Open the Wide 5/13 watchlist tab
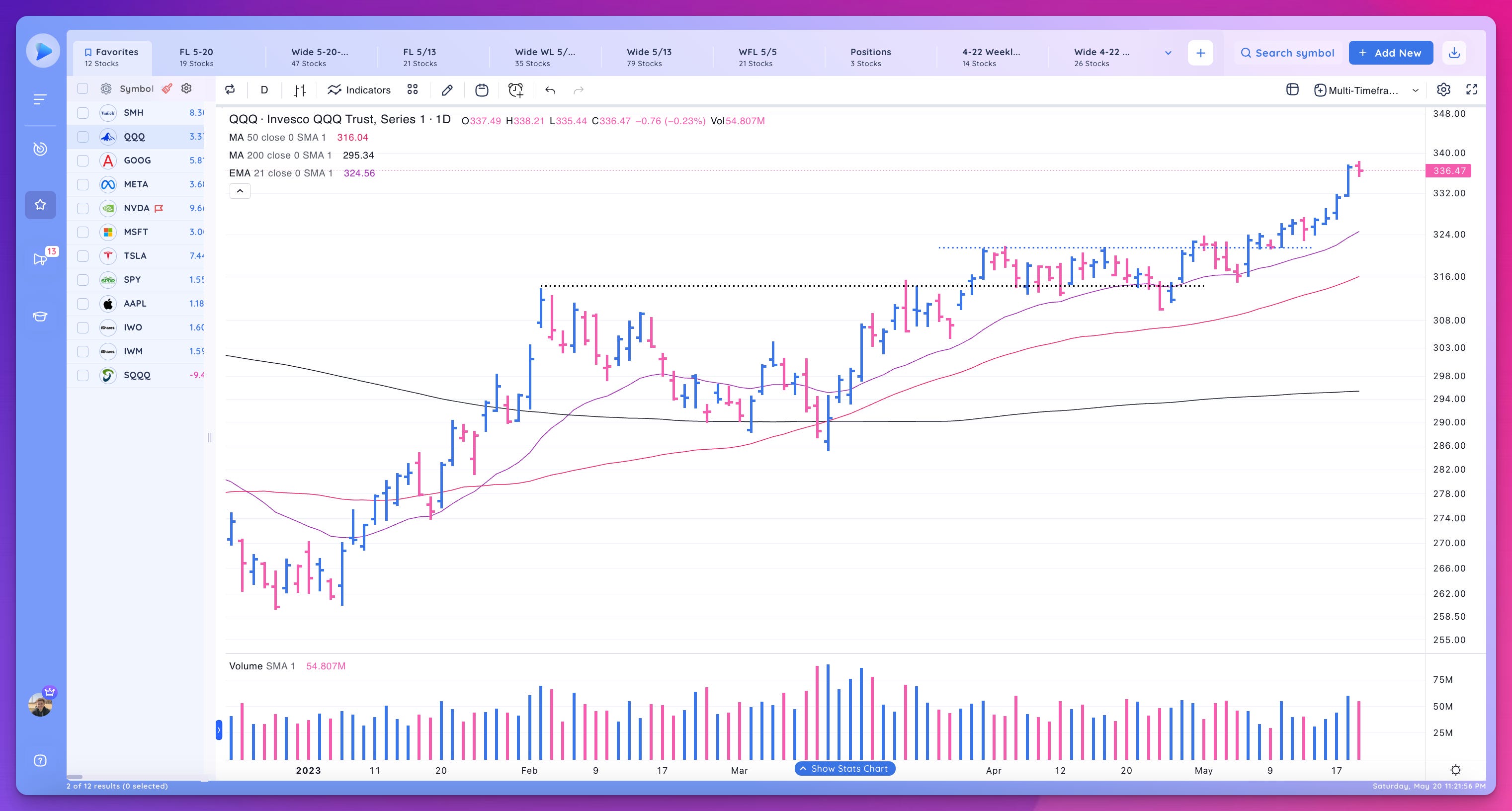This screenshot has height=811, width=1512. pos(649,57)
